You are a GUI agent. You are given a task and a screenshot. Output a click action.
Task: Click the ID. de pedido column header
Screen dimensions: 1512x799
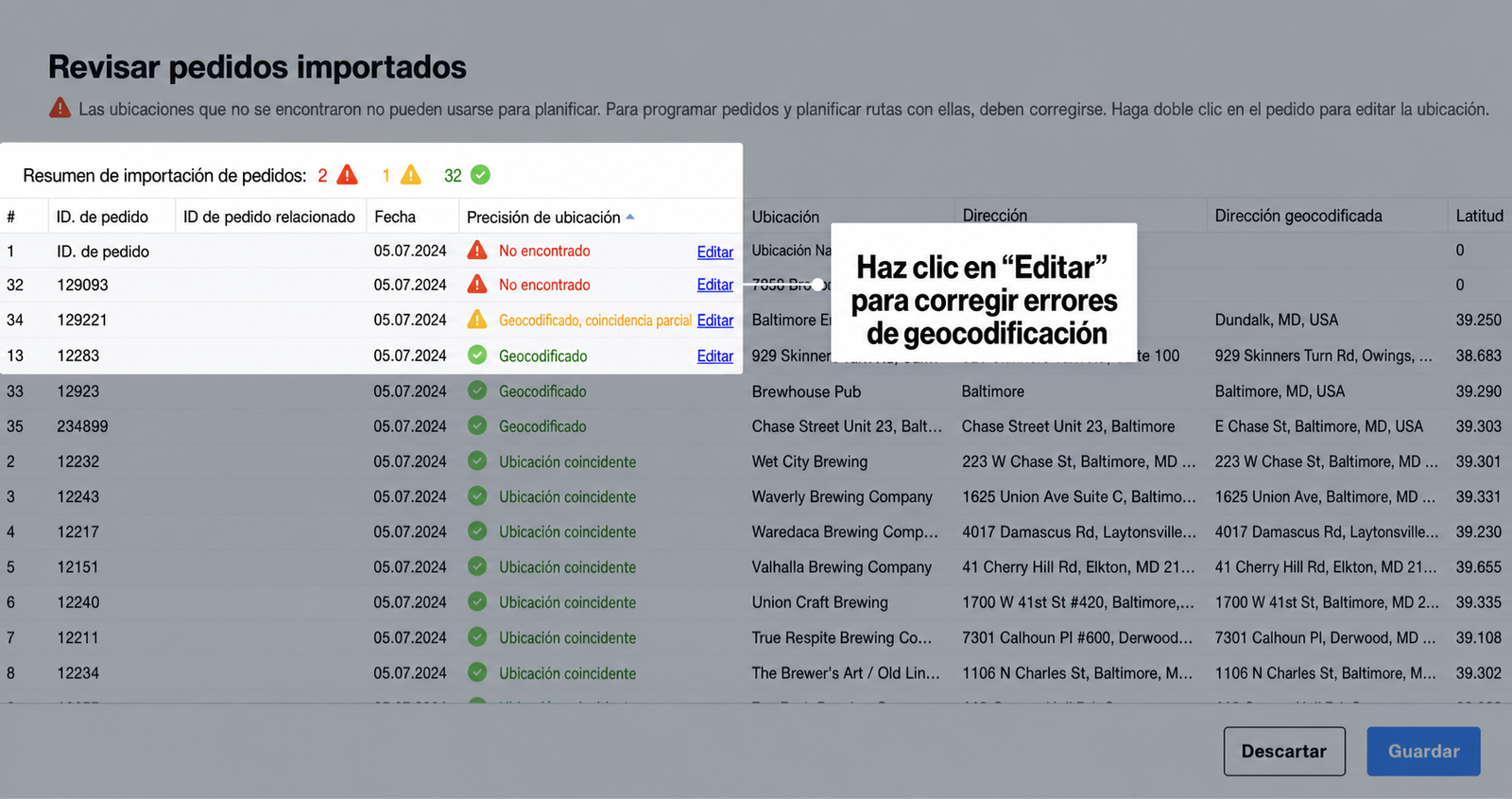click(102, 217)
